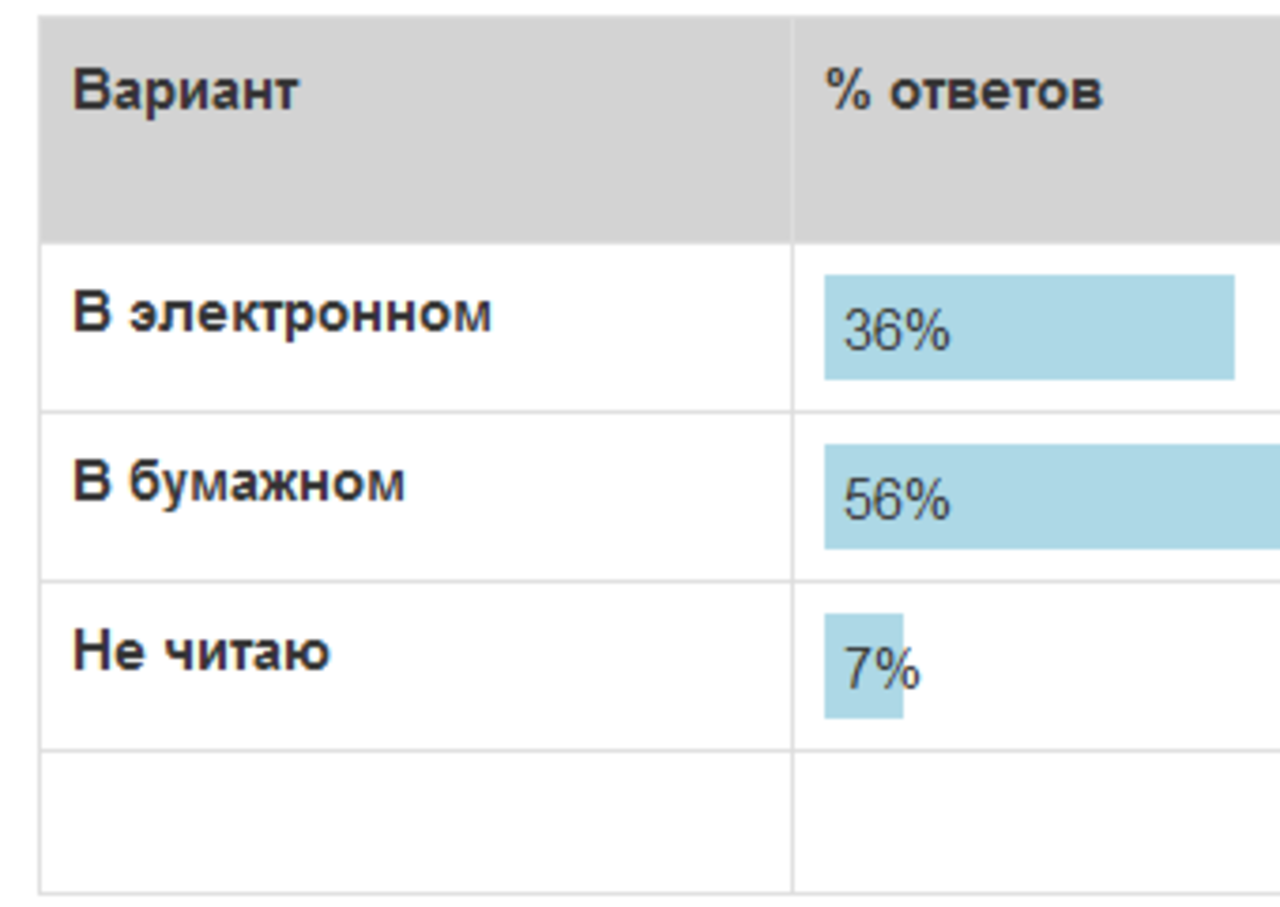The height and width of the screenshot is (907, 1280).
Task: Click the 56% value text
Action: pos(897,499)
